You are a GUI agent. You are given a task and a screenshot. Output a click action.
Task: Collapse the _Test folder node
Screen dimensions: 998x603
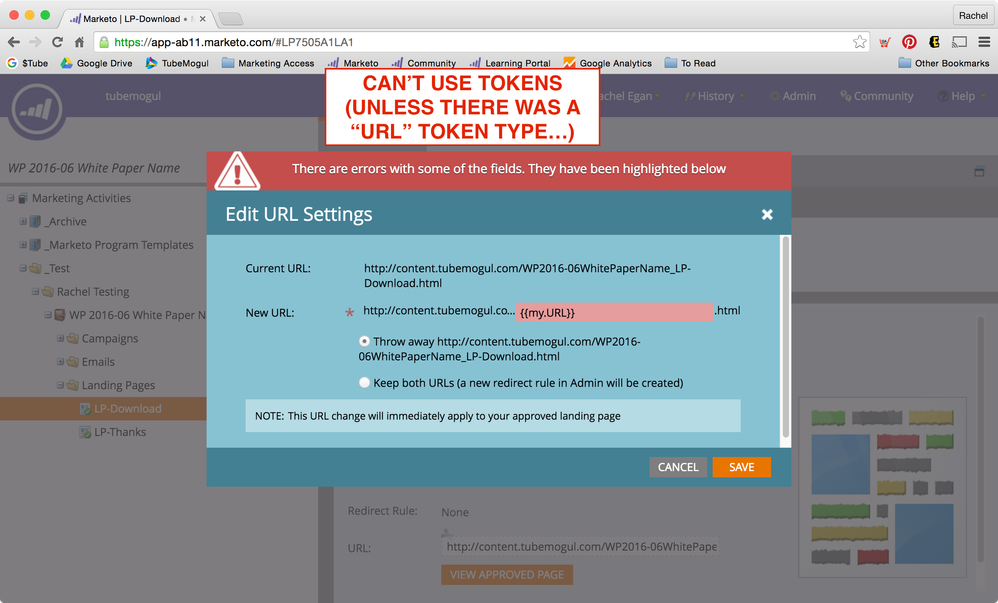click(x=23, y=268)
